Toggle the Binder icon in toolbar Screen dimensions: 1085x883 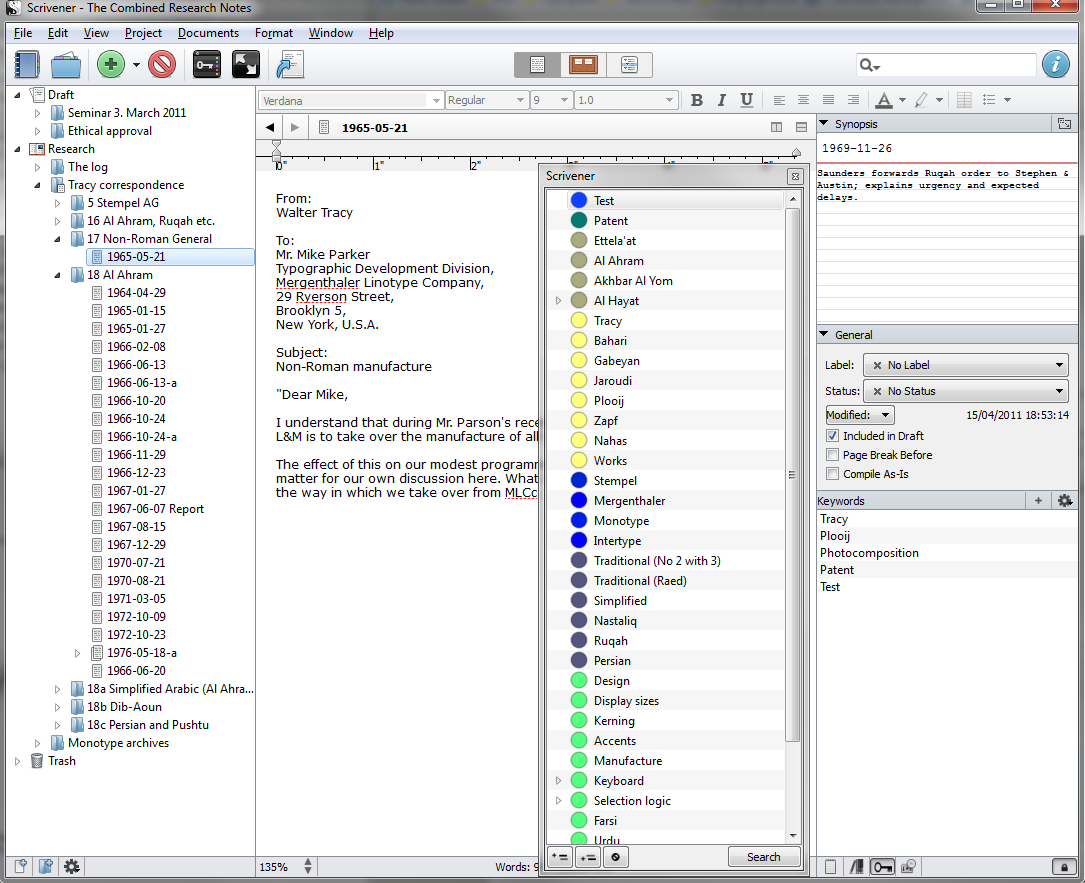point(27,65)
